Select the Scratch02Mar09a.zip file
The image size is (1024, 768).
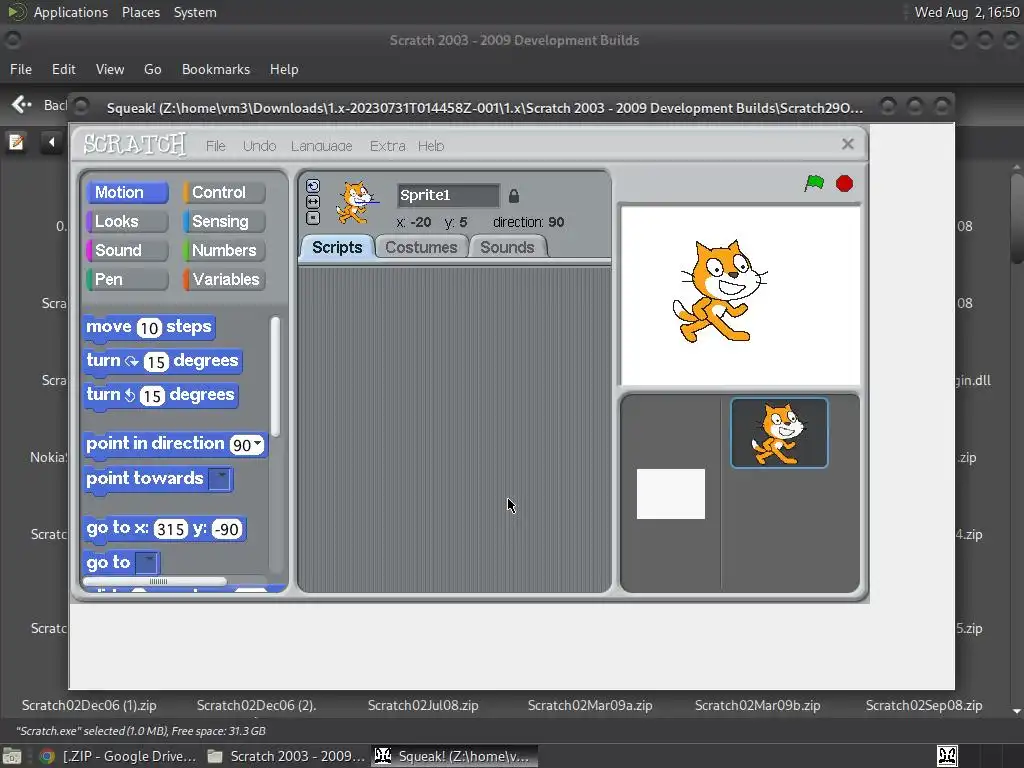pos(590,706)
